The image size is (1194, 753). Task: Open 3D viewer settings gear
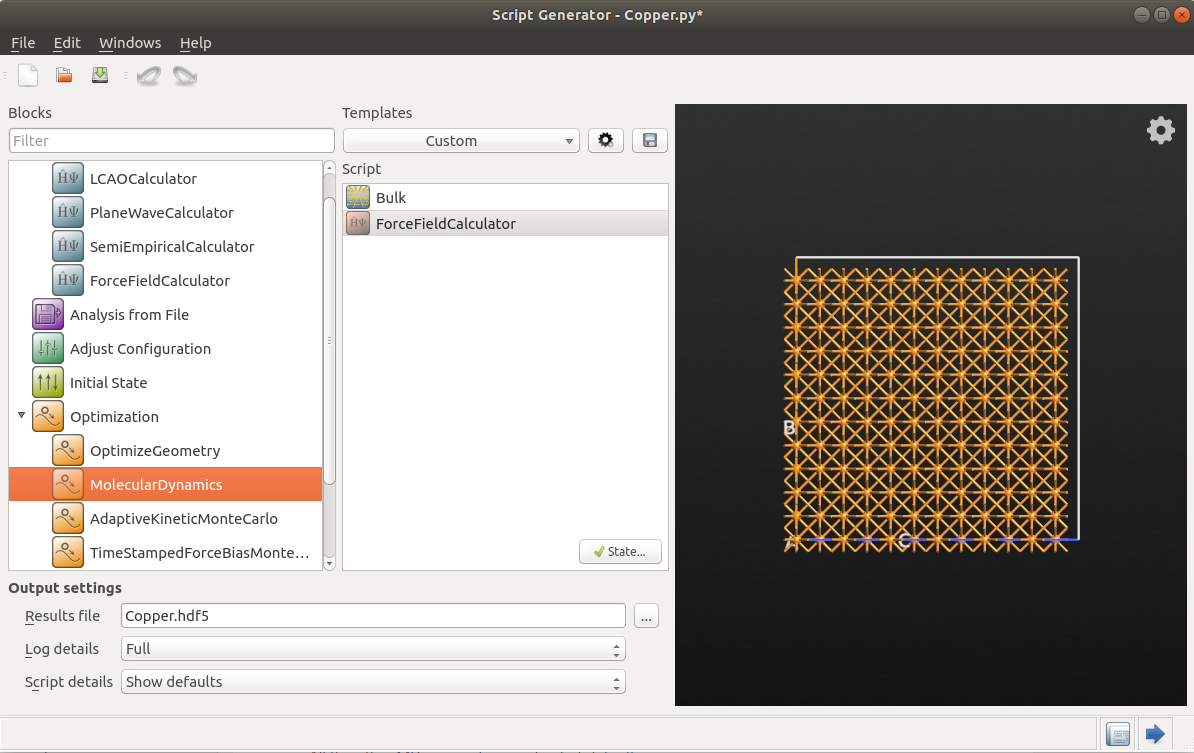click(x=1160, y=130)
